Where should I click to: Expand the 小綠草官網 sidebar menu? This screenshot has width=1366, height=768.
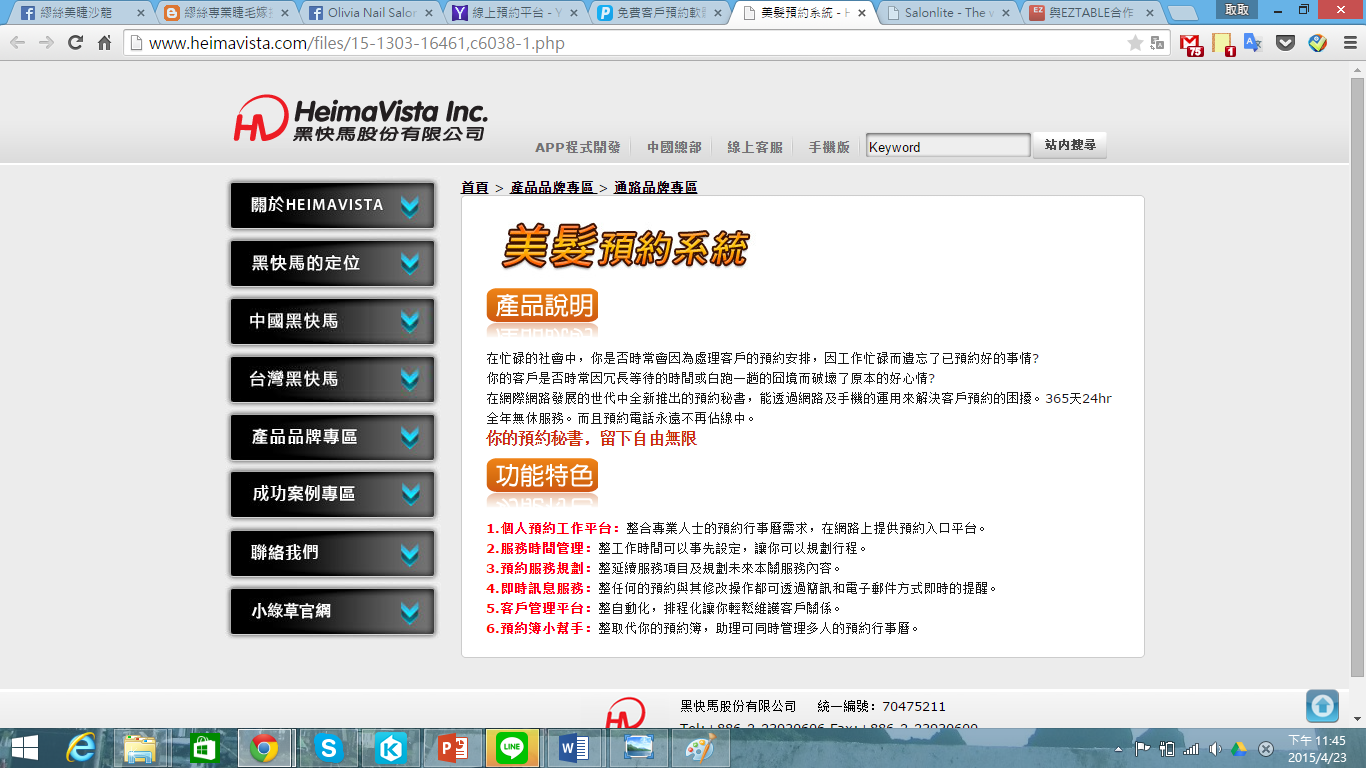coord(333,610)
